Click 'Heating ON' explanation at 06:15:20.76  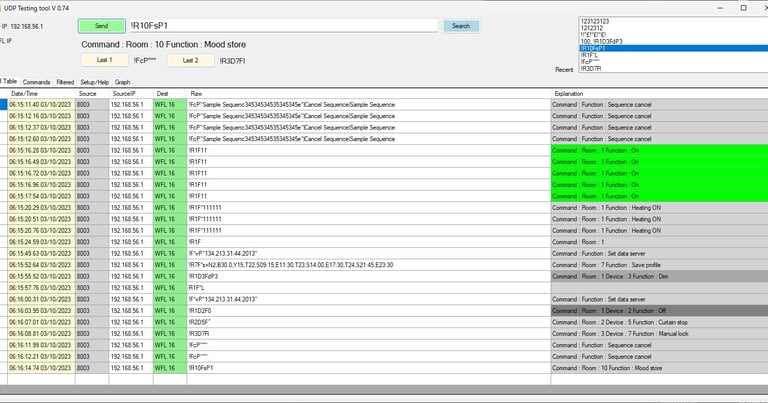tap(659, 231)
